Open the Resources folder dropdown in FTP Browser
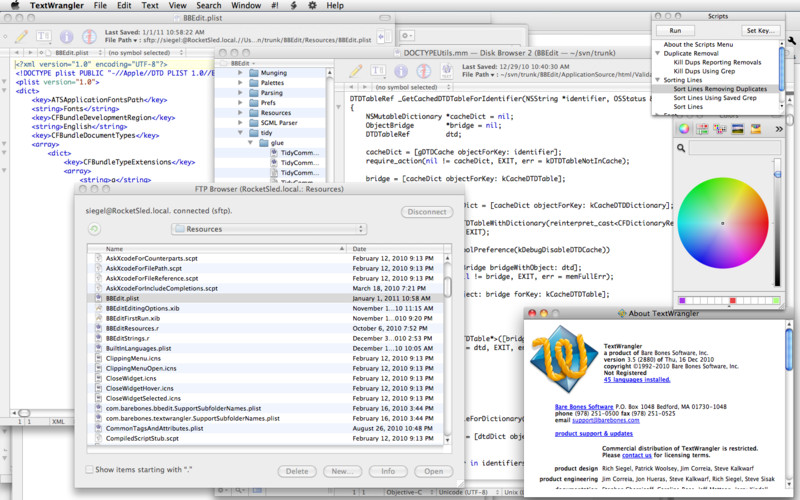 (269, 229)
